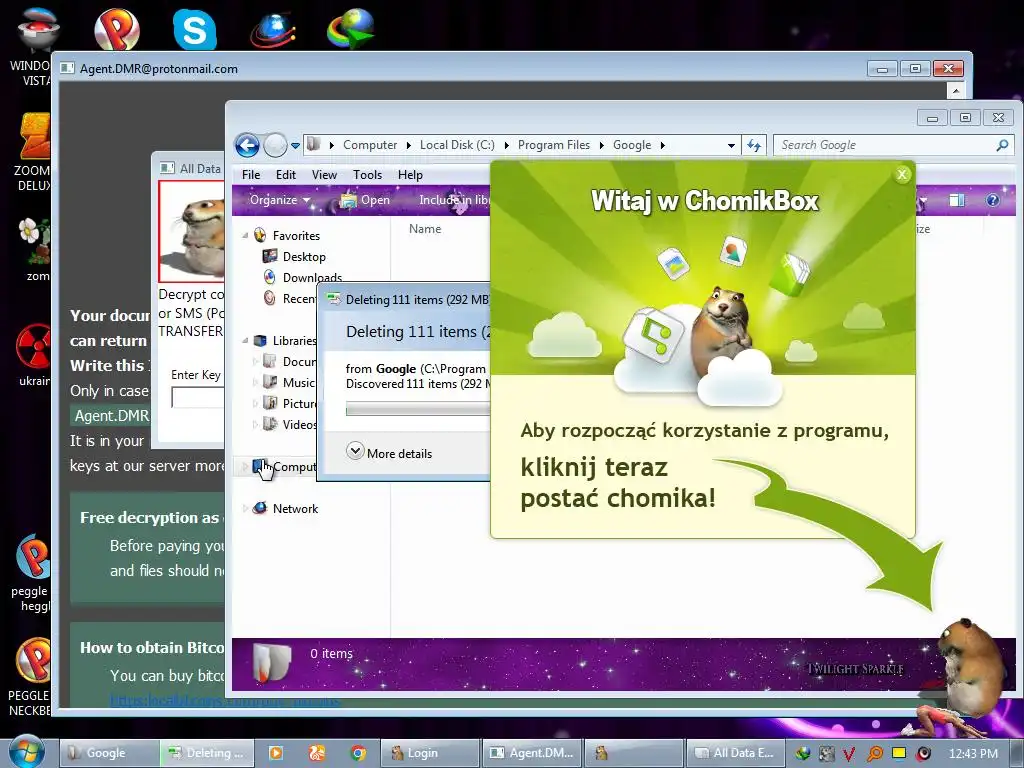This screenshot has height=768, width=1024.
Task: Click the deletion progress bar
Action: tap(418, 409)
